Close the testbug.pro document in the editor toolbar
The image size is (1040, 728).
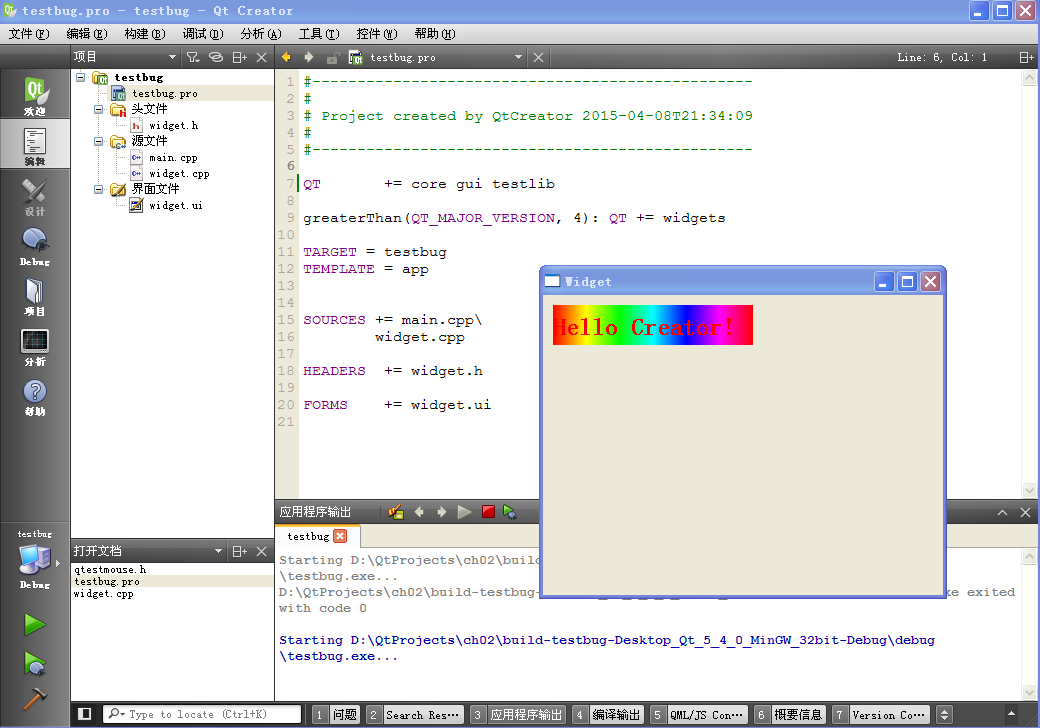[x=539, y=58]
